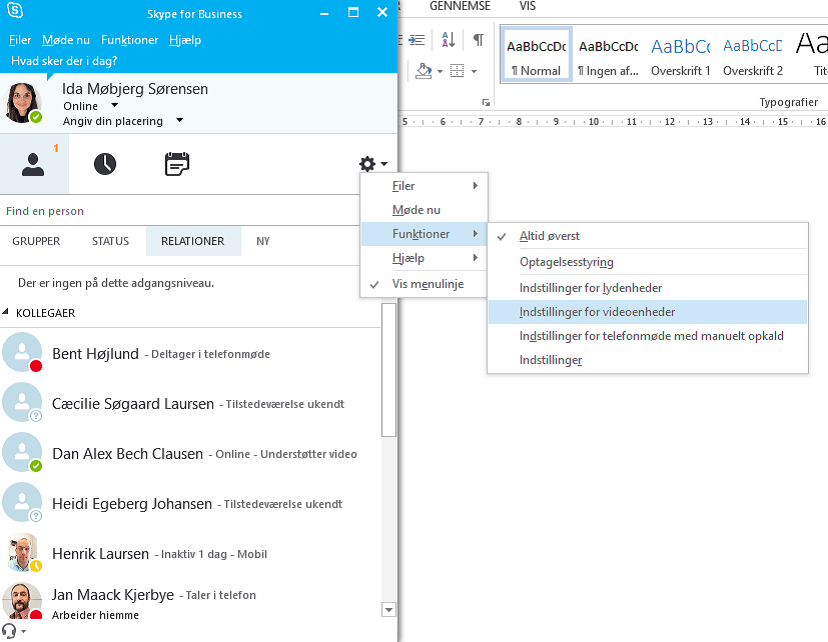Choose Indstillinger for lydenheder
The height and width of the screenshot is (642, 828).
[x=648, y=288]
